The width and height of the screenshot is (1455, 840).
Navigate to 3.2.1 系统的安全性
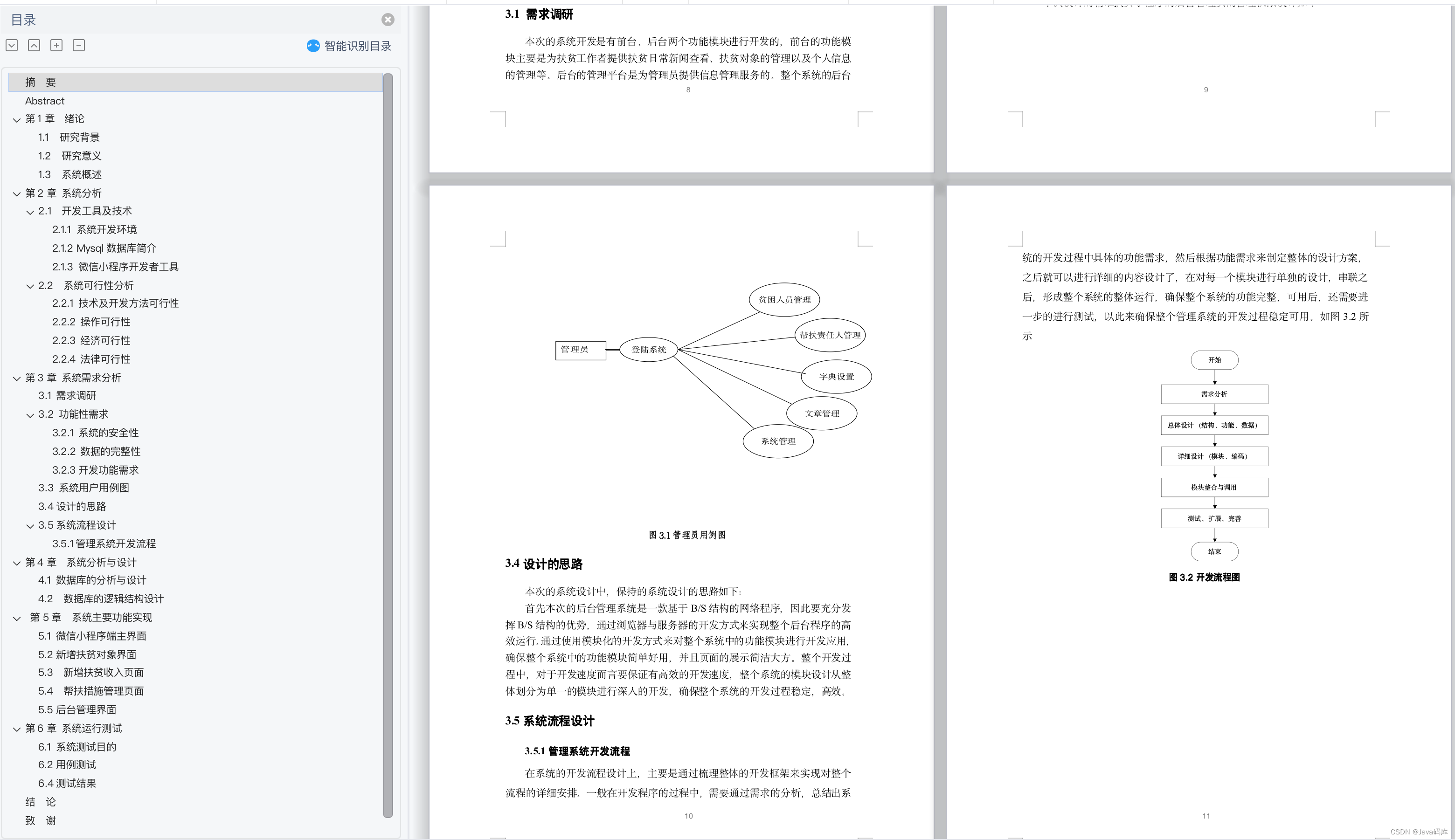pos(95,433)
